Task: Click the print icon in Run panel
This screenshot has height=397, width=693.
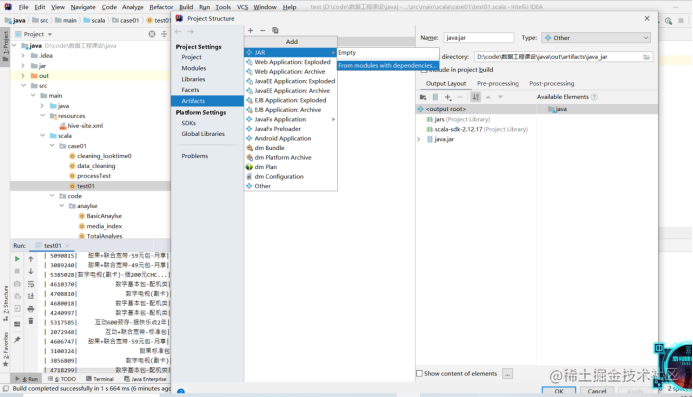Action: pyautogui.click(x=30, y=309)
